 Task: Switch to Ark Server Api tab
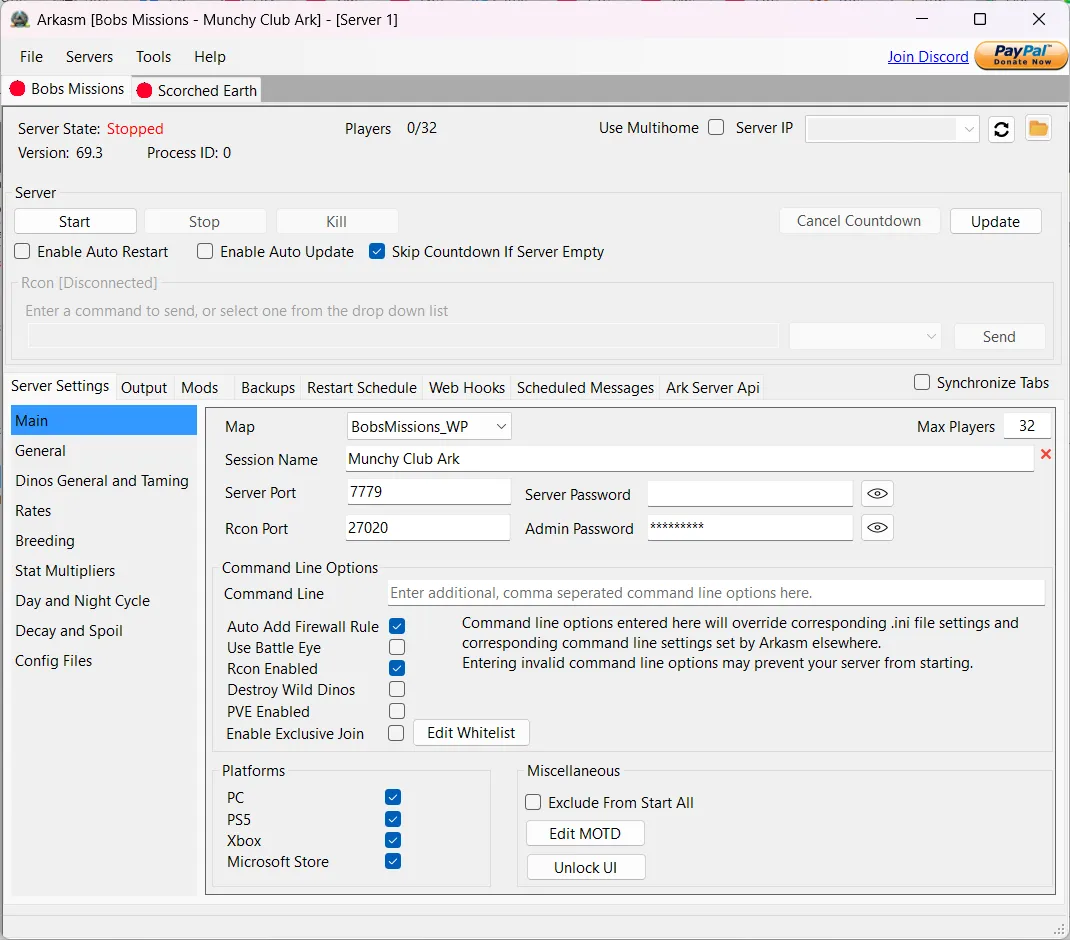pyautogui.click(x=712, y=388)
